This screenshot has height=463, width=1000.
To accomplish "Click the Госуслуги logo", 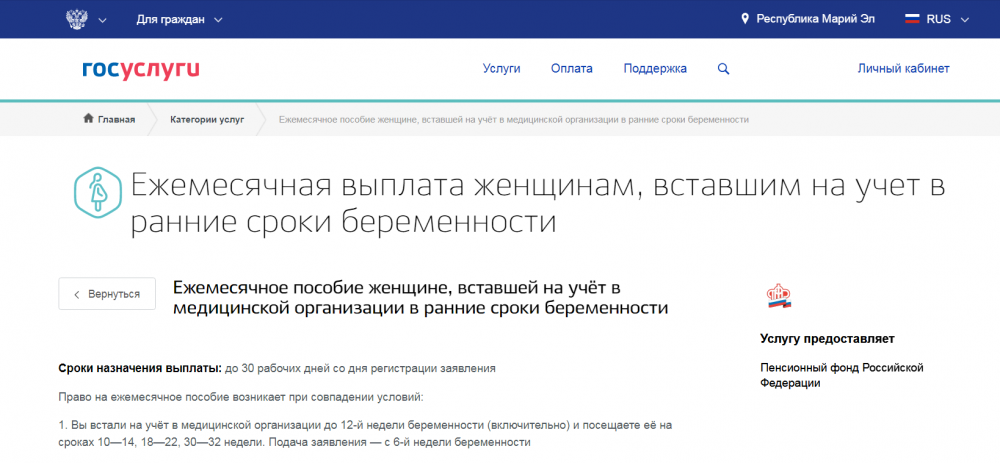I will (141, 68).
